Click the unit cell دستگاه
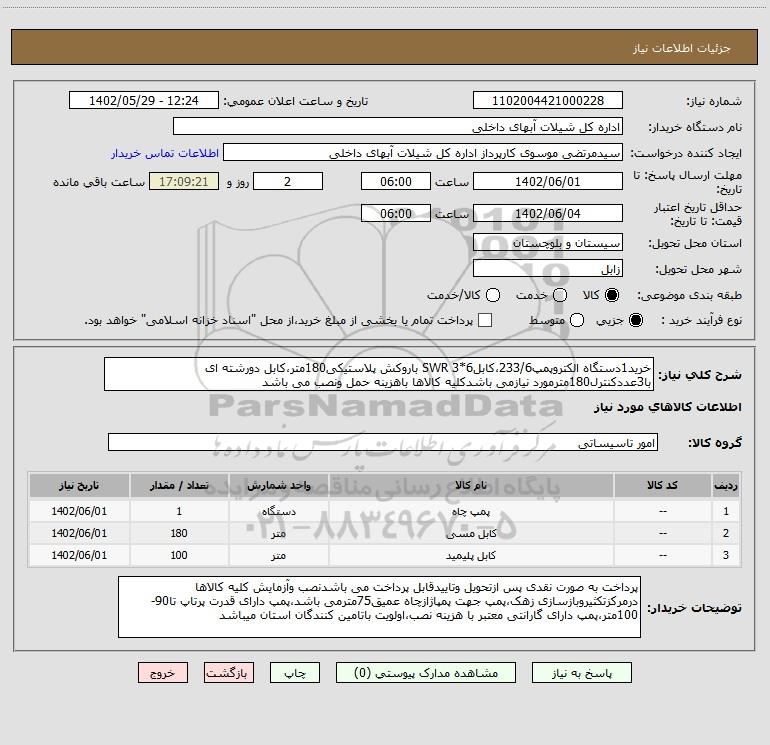Viewport: 770px width, 745px height. pyautogui.click(x=278, y=511)
